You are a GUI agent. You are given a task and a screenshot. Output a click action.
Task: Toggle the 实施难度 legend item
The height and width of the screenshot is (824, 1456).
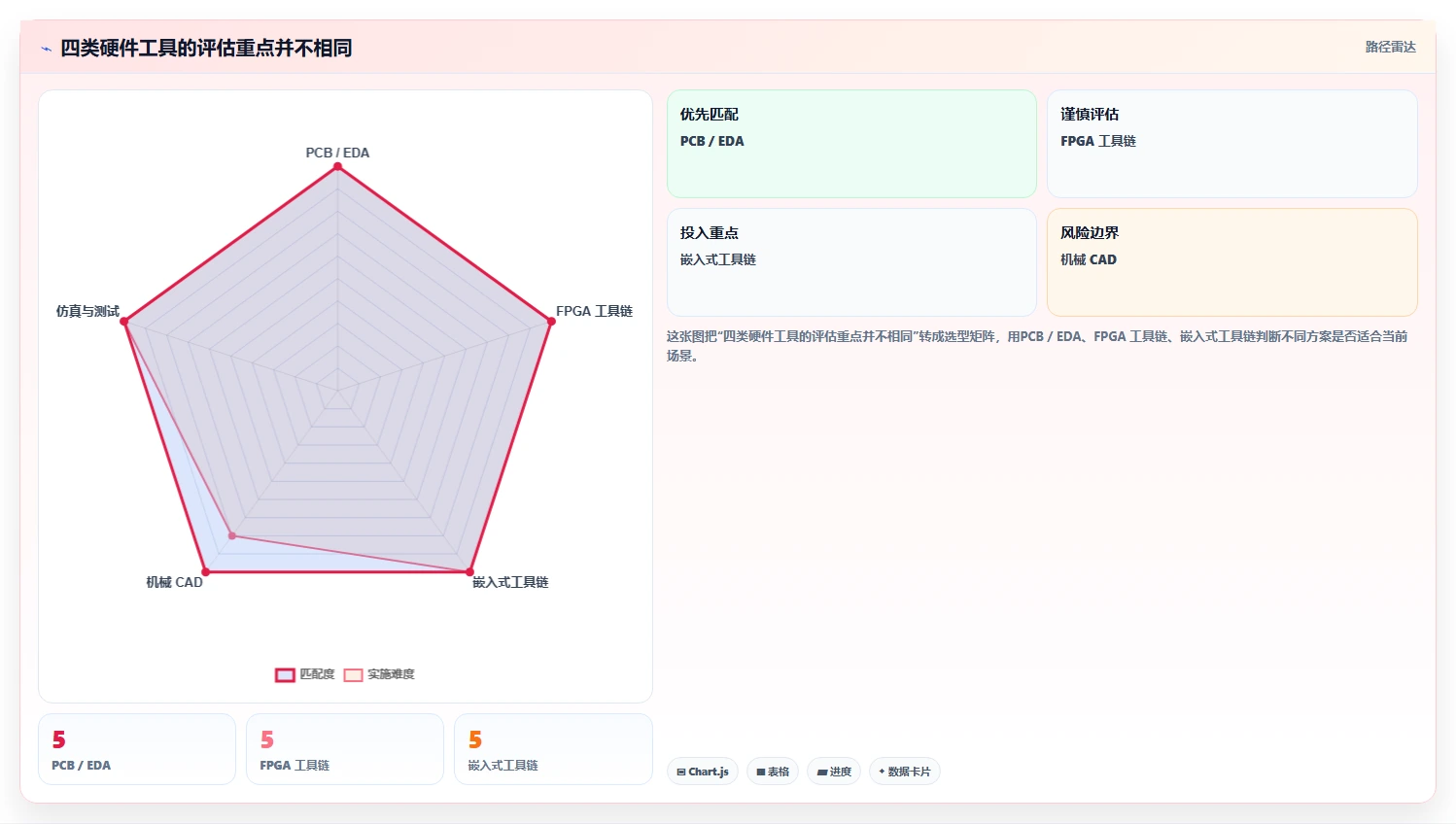tap(379, 674)
